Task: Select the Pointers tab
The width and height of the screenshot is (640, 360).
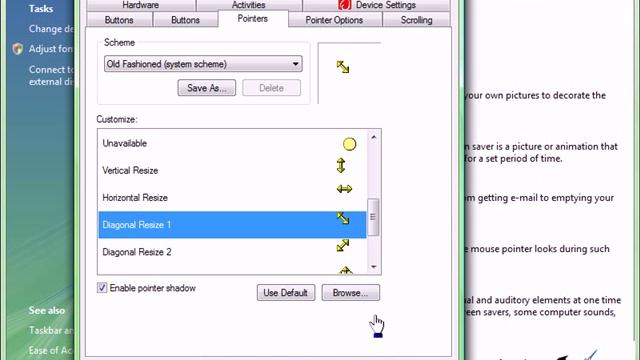Action: [x=253, y=19]
